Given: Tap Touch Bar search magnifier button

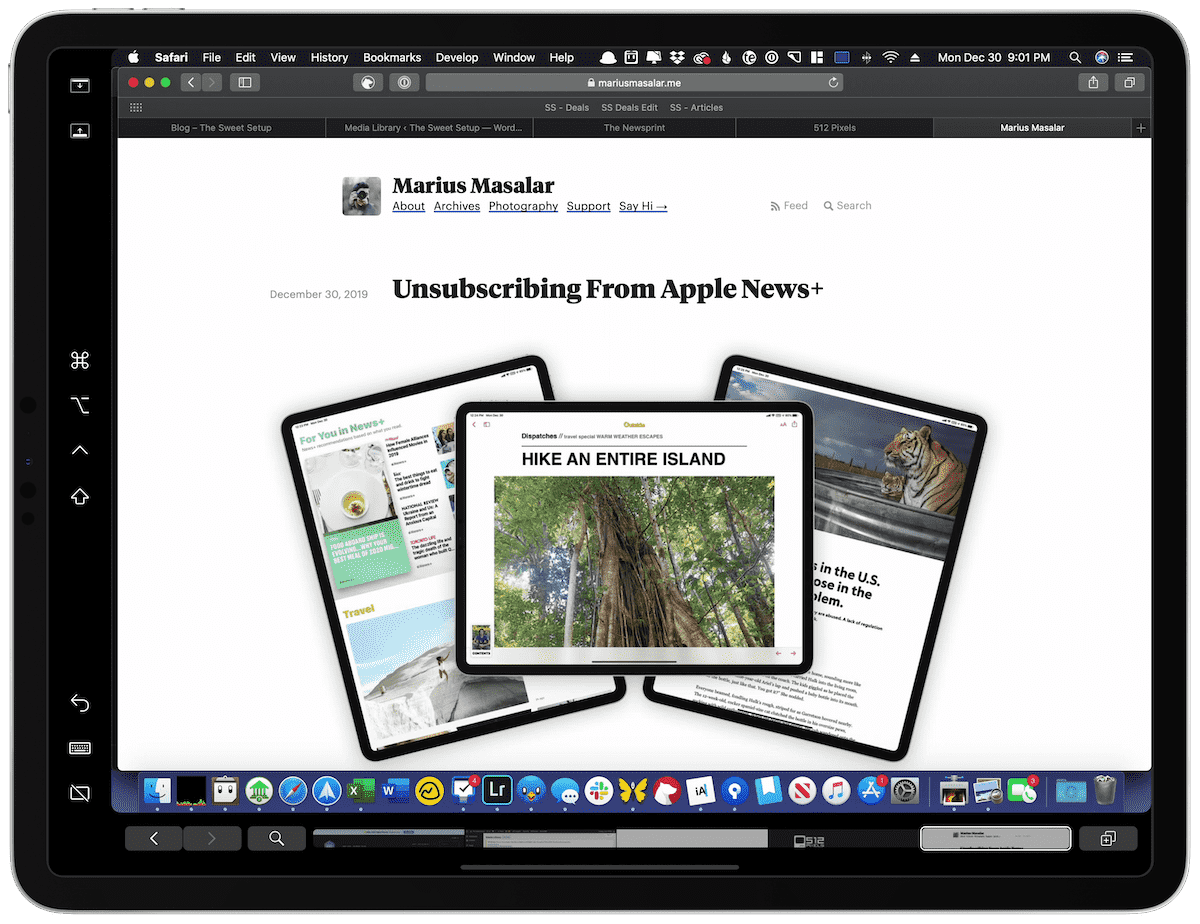Looking at the screenshot, I should click(x=276, y=839).
